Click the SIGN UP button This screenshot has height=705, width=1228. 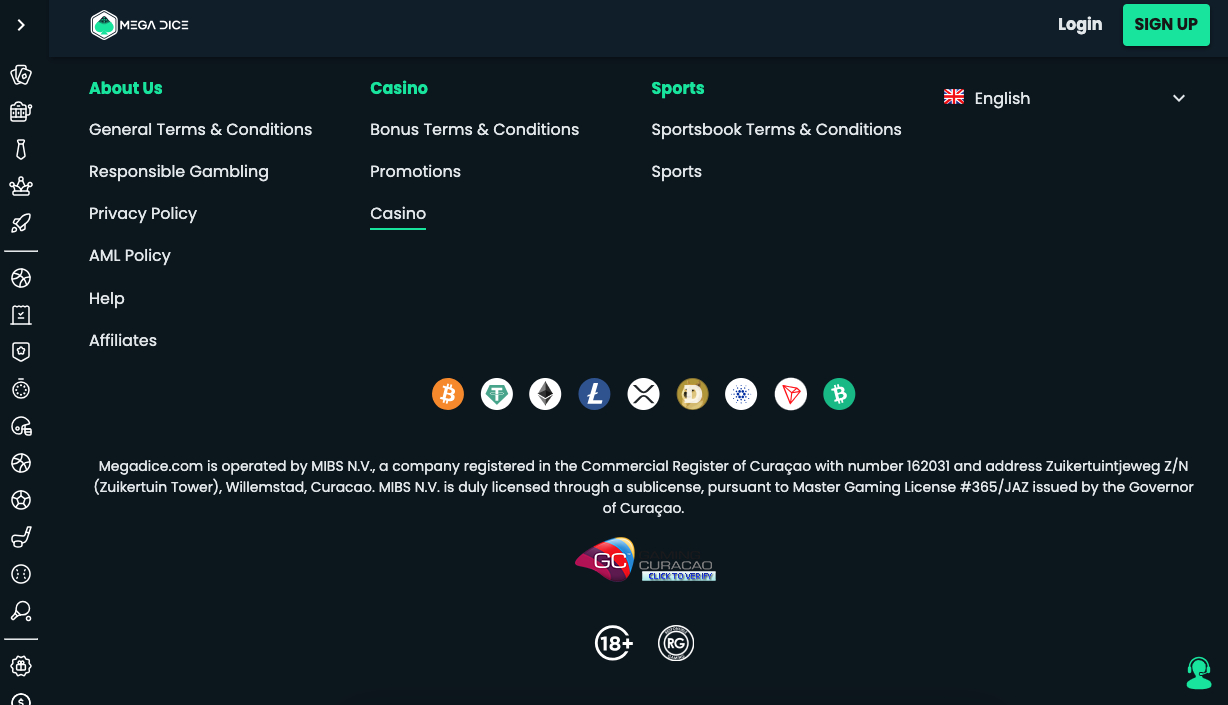tap(1166, 25)
